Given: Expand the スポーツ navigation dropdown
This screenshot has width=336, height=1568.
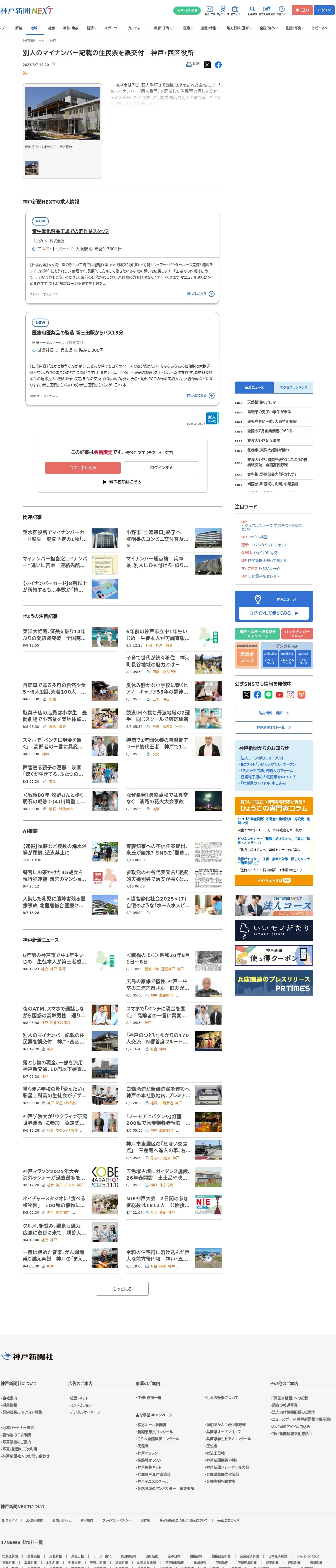Looking at the screenshot, I should click(113, 28).
